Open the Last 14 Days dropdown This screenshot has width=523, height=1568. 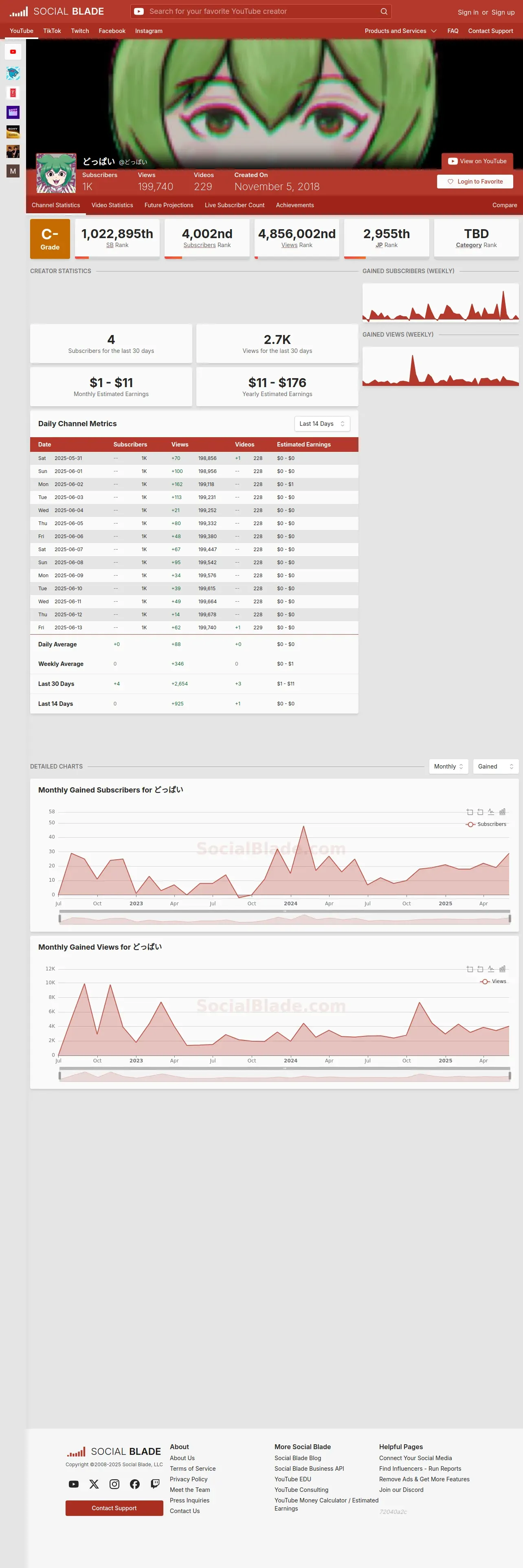click(x=322, y=424)
